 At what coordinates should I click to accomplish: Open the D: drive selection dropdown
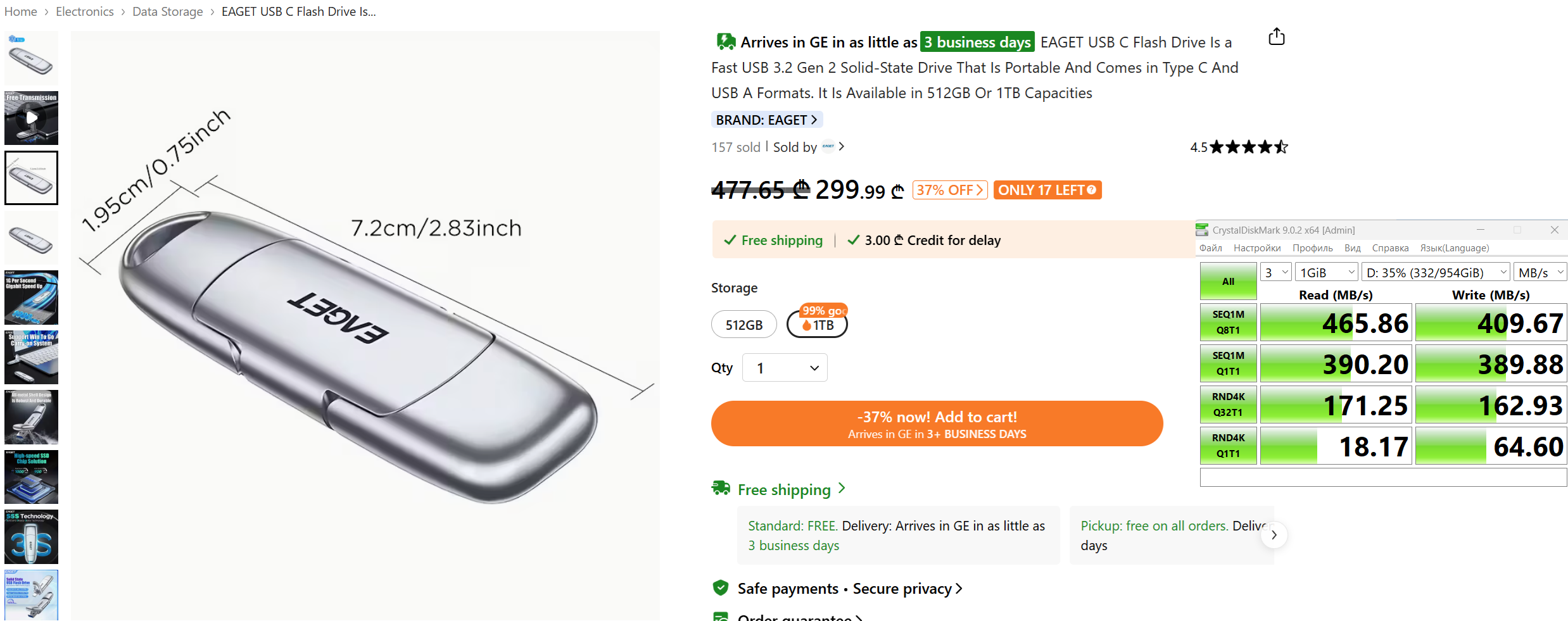[1435, 273]
